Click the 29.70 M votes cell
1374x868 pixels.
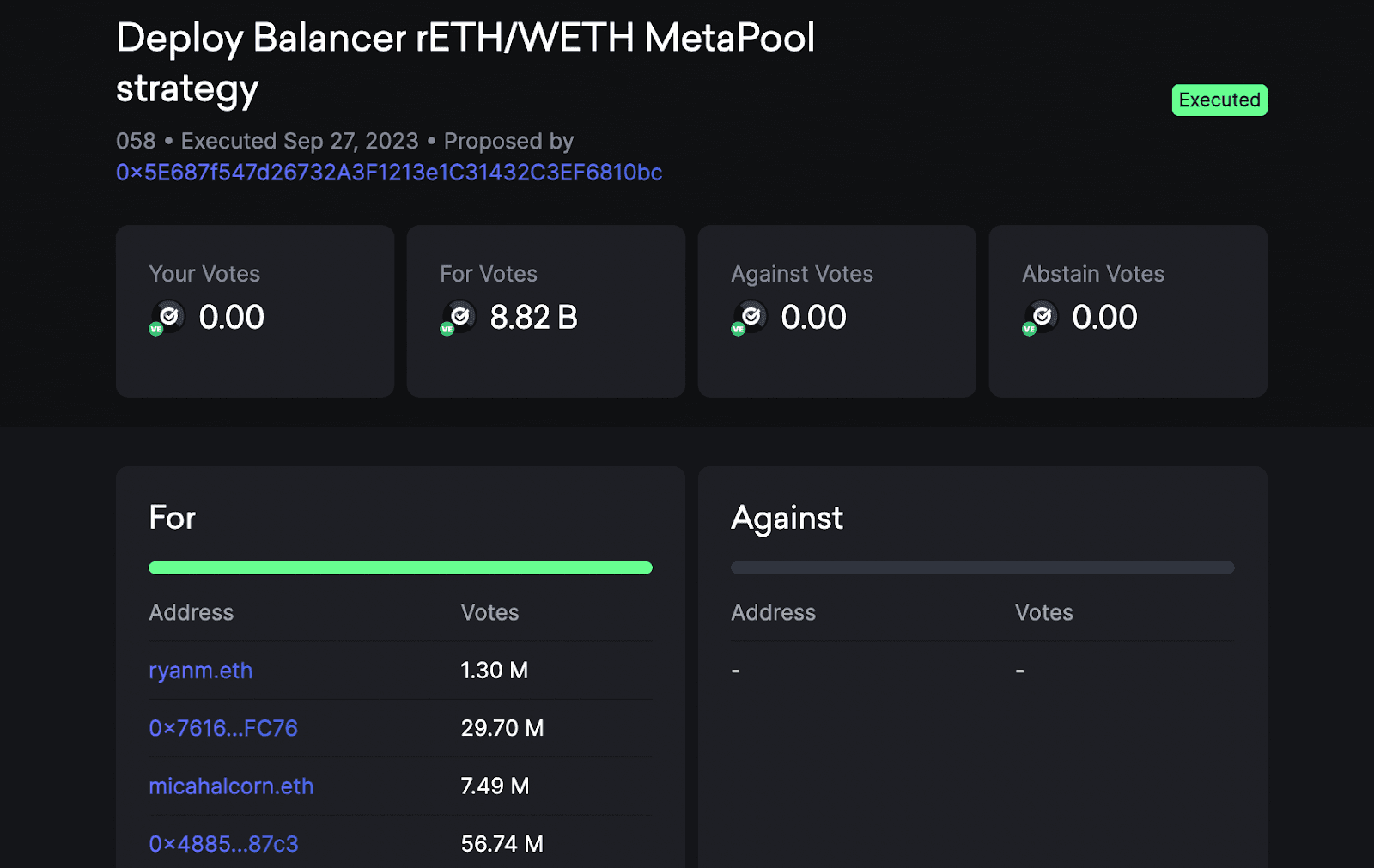[x=502, y=728]
